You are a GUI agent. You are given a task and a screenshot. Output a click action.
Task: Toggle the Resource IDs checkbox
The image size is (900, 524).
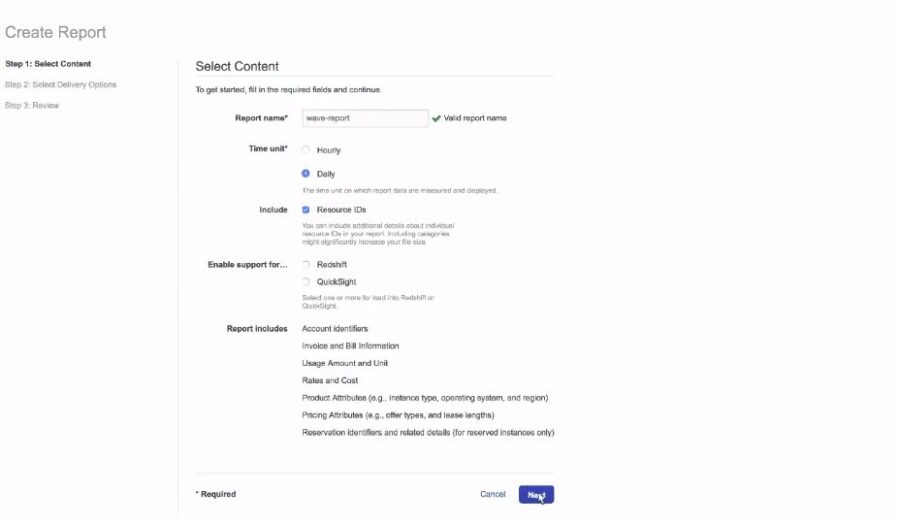tap(306, 209)
